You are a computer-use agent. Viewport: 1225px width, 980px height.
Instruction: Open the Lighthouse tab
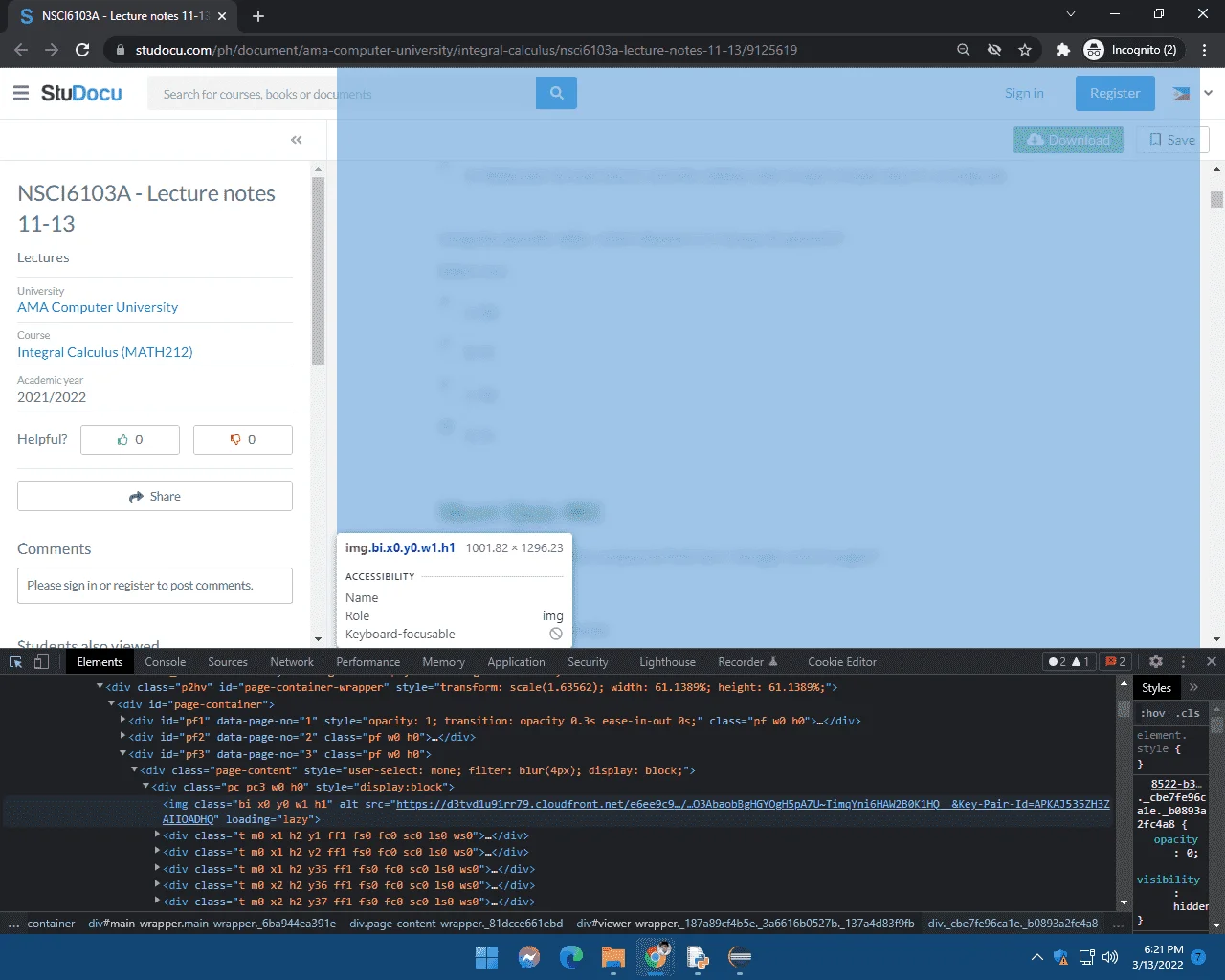(667, 661)
